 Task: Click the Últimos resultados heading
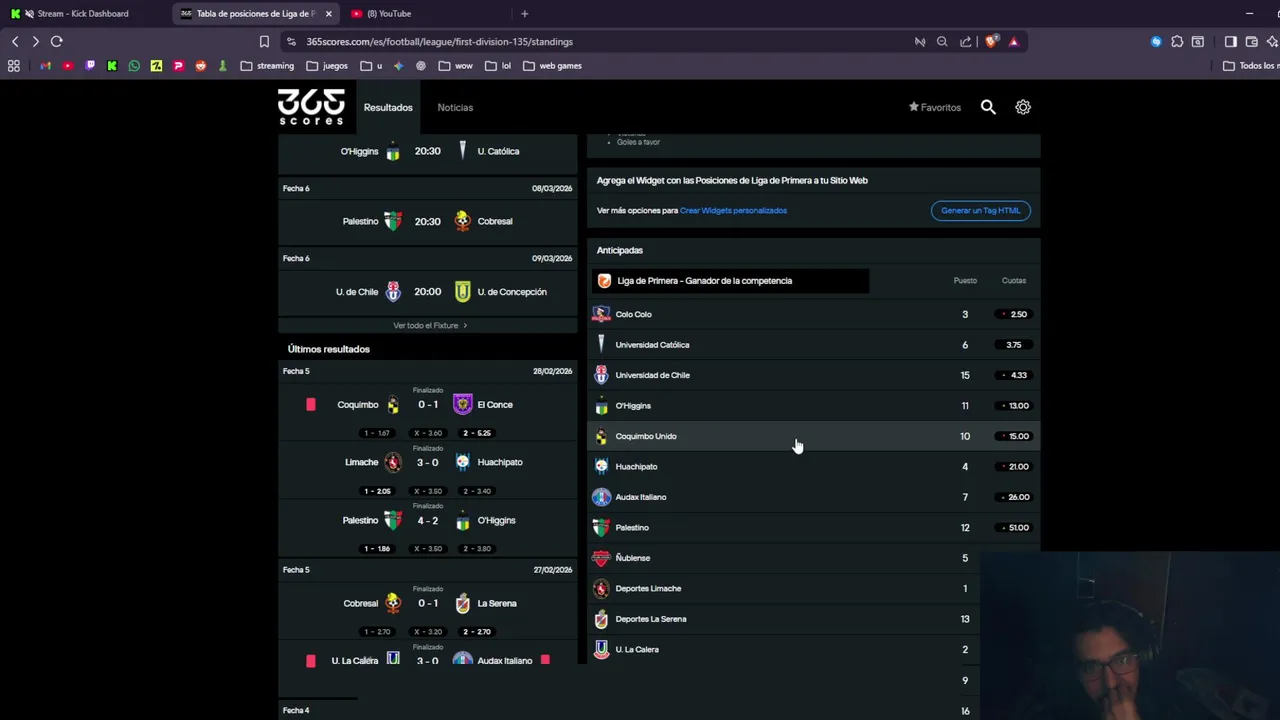[x=328, y=349]
